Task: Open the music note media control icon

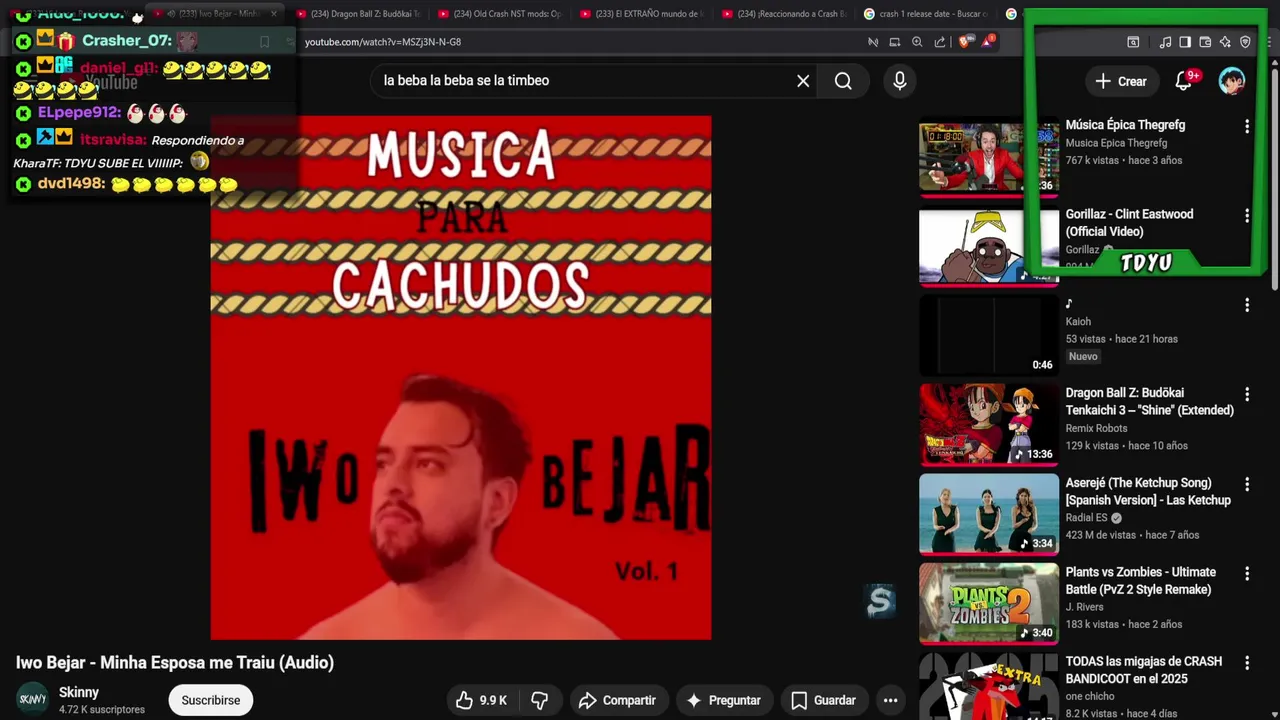Action: tap(1165, 42)
